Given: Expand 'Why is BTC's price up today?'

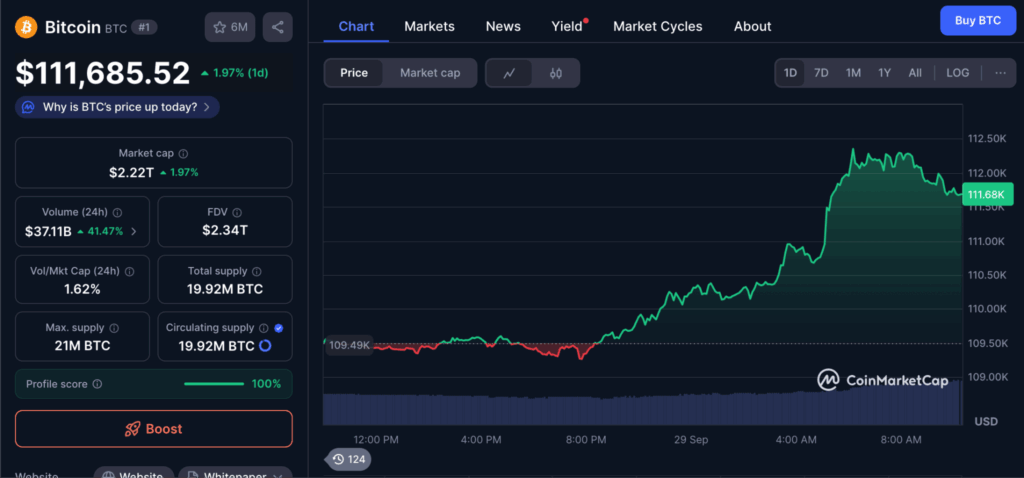Looking at the screenshot, I should click(x=117, y=107).
